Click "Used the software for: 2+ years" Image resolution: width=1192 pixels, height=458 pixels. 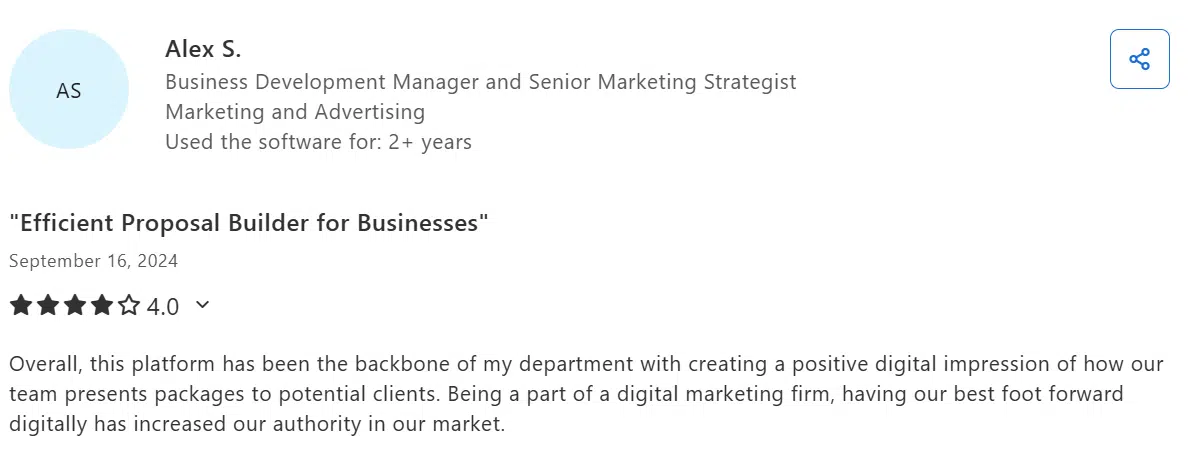318,142
